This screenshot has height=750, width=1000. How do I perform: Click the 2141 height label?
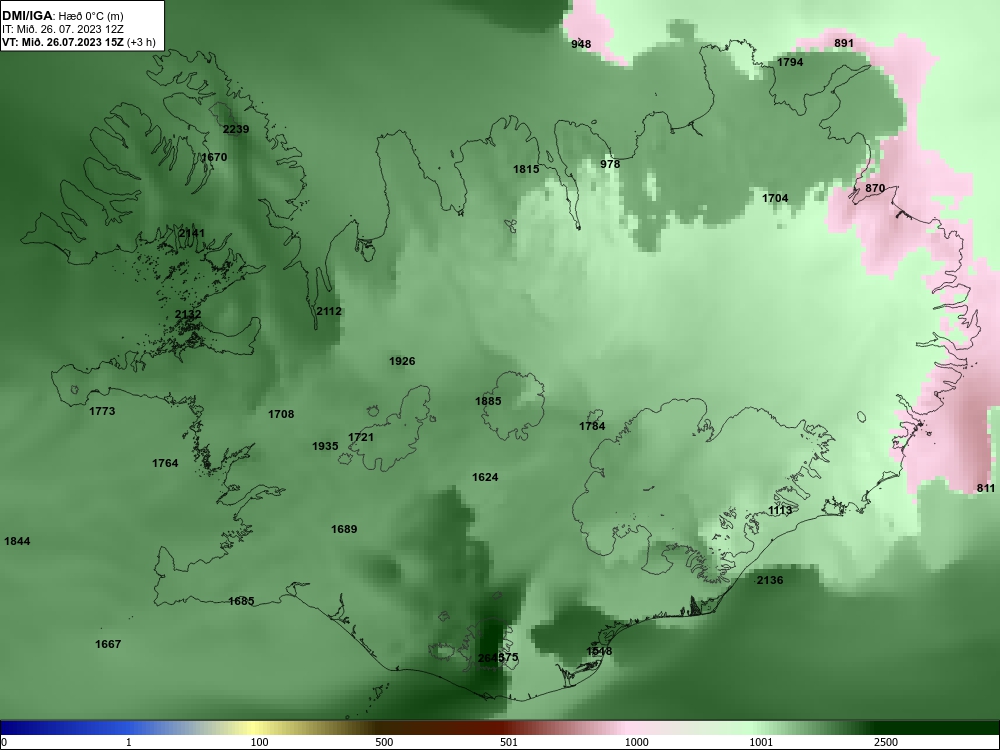[192, 233]
